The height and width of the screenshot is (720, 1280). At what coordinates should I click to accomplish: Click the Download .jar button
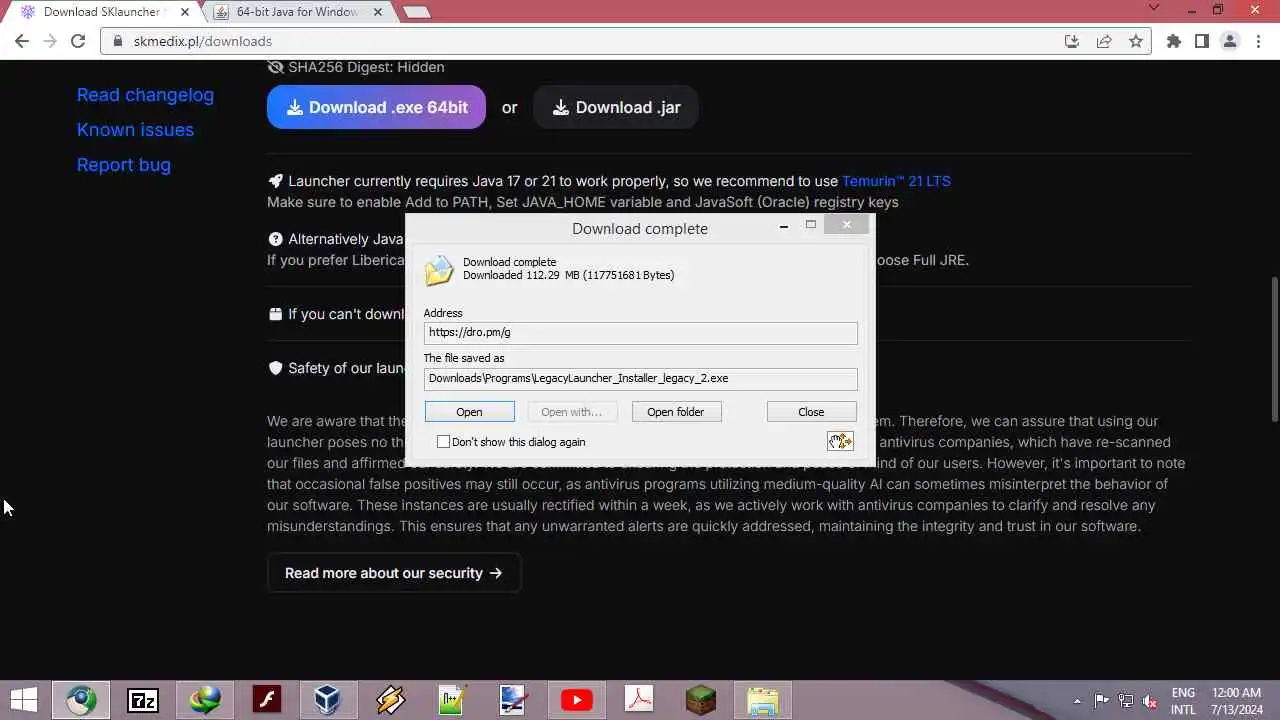pos(616,107)
